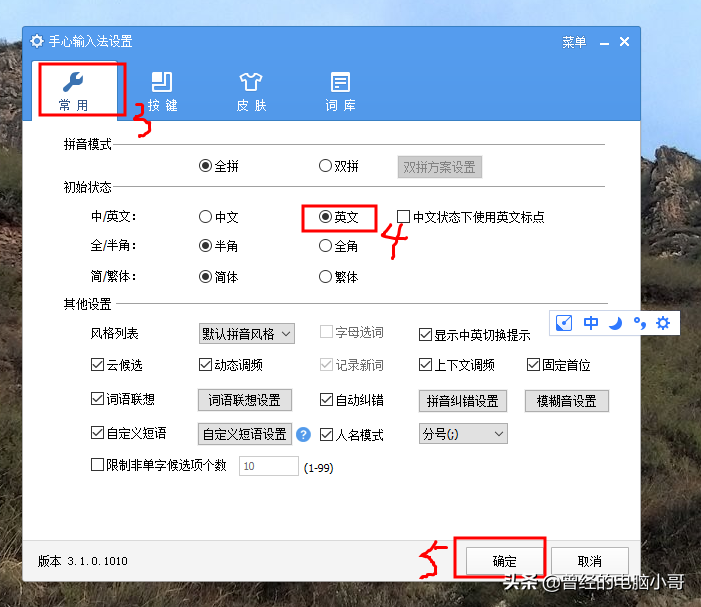The image size is (701, 607).
Task: Select 半角 width option
Action: pyautogui.click(x=219, y=246)
